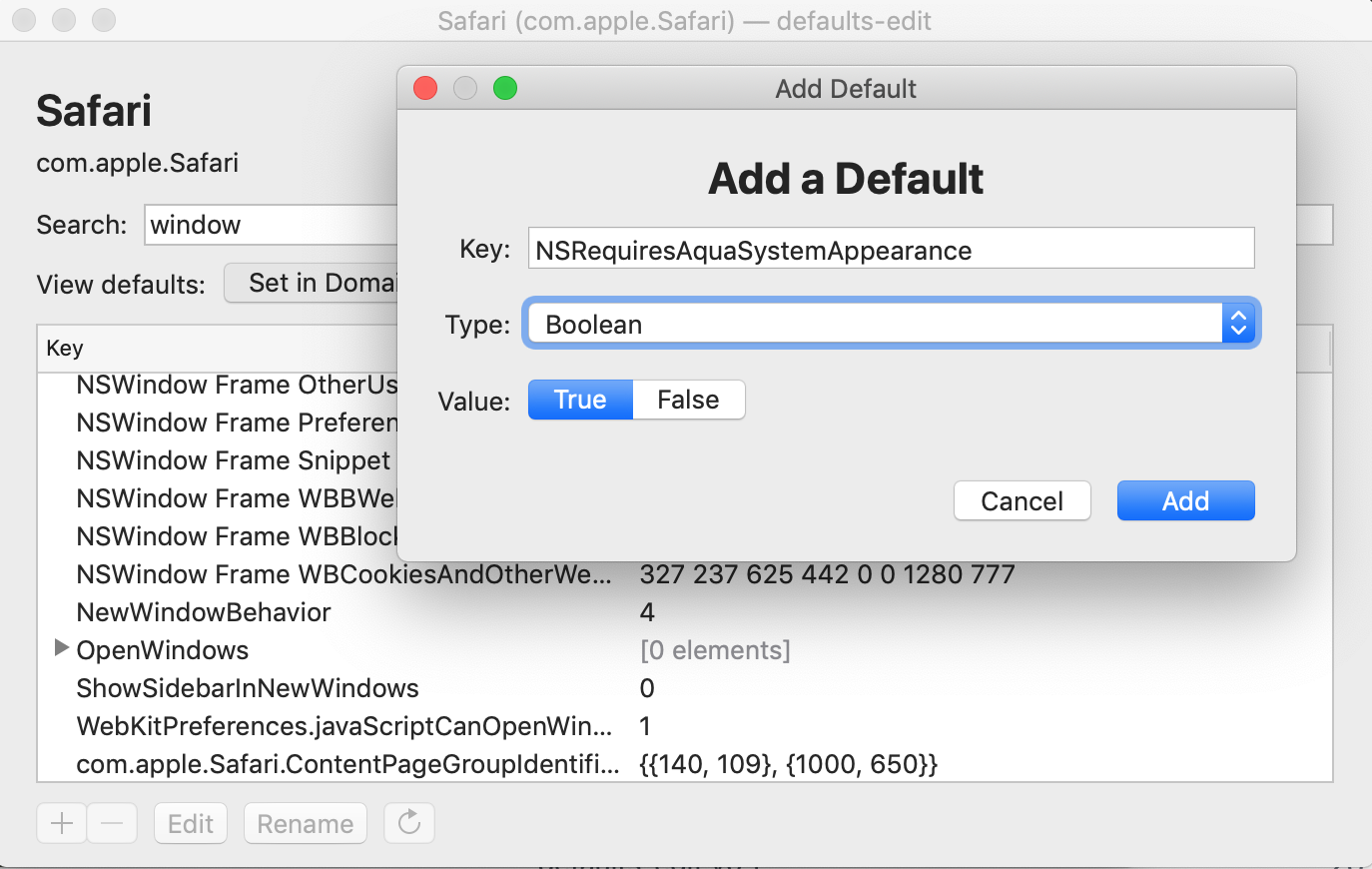1372x869 pixels.
Task: Select the NewWindowBehavior row
Action: (x=685, y=612)
